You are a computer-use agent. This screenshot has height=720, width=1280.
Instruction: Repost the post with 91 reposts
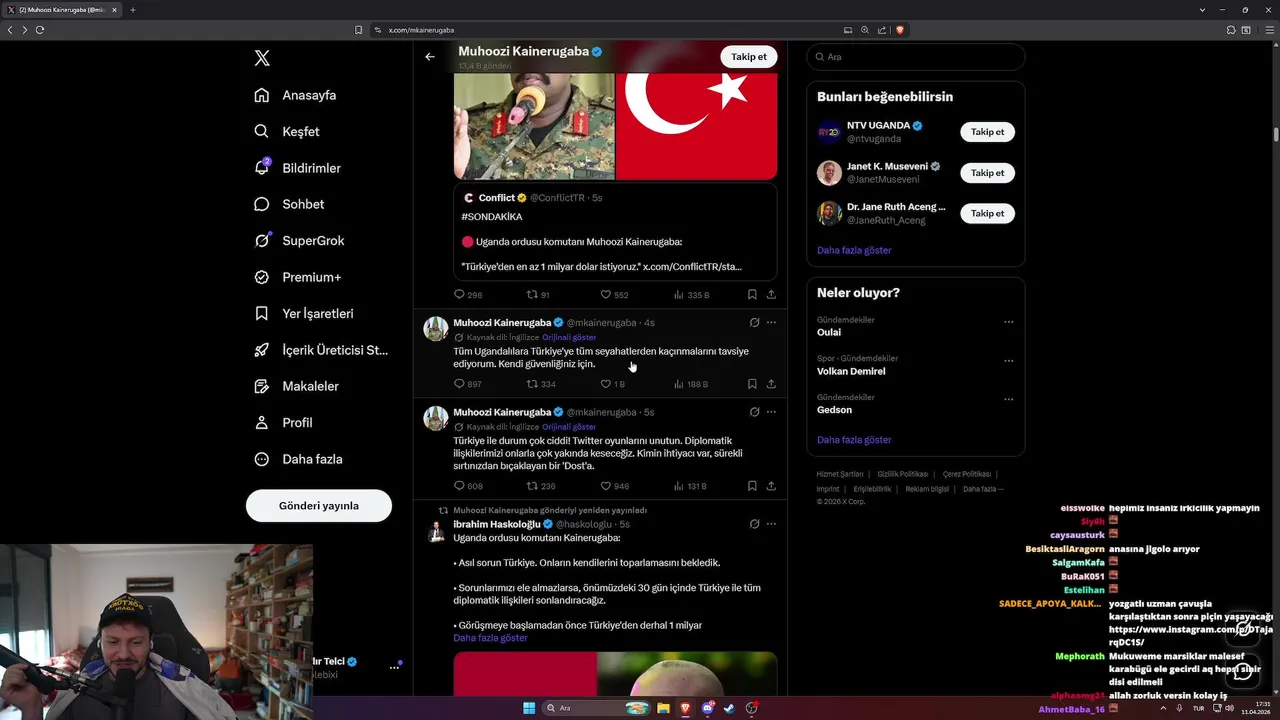[x=538, y=295]
